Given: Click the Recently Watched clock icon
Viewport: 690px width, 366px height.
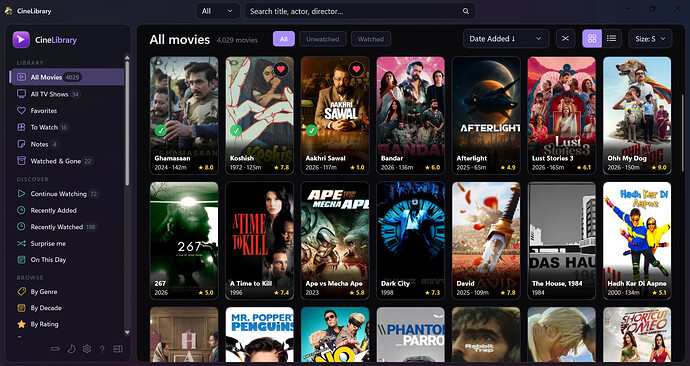Looking at the screenshot, I should click(21, 227).
